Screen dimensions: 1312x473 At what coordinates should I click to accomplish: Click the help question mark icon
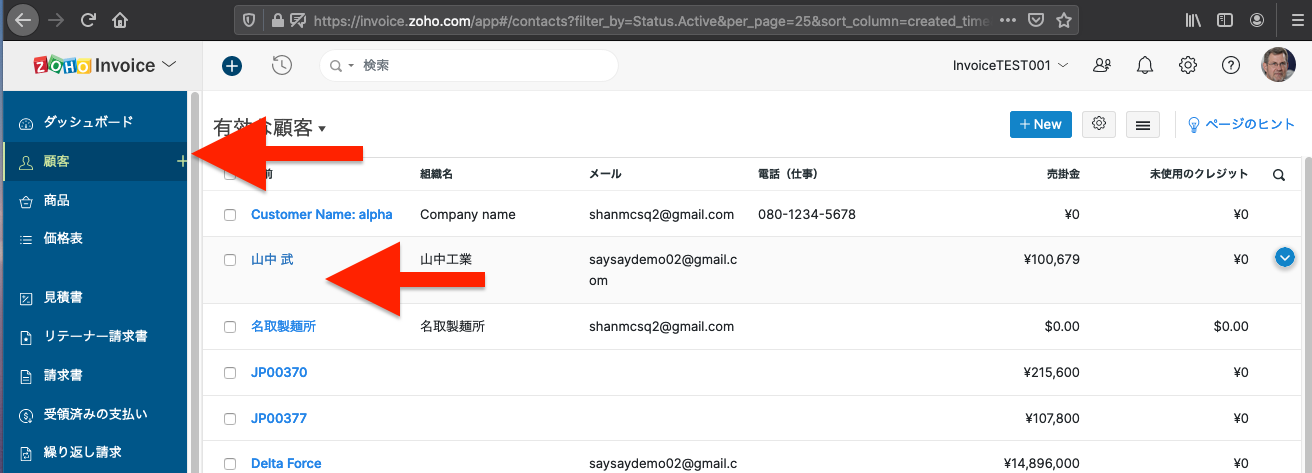pyautogui.click(x=1231, y=66)
